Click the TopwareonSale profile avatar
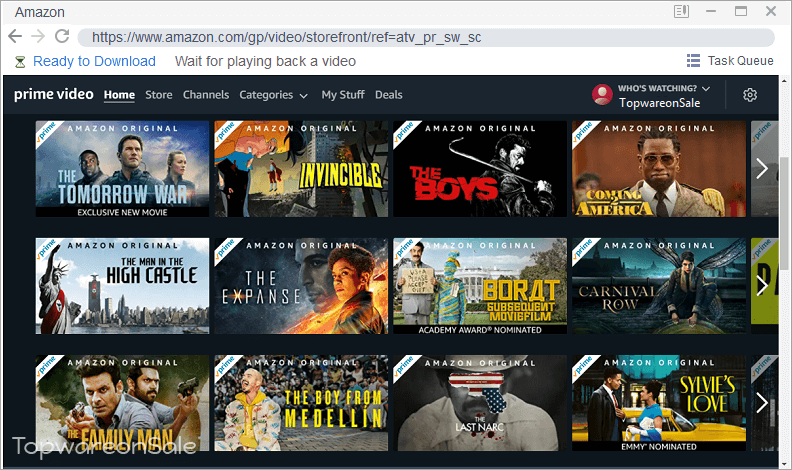The width and height of the screenshot is (792, 470). (x=602, y=94)
